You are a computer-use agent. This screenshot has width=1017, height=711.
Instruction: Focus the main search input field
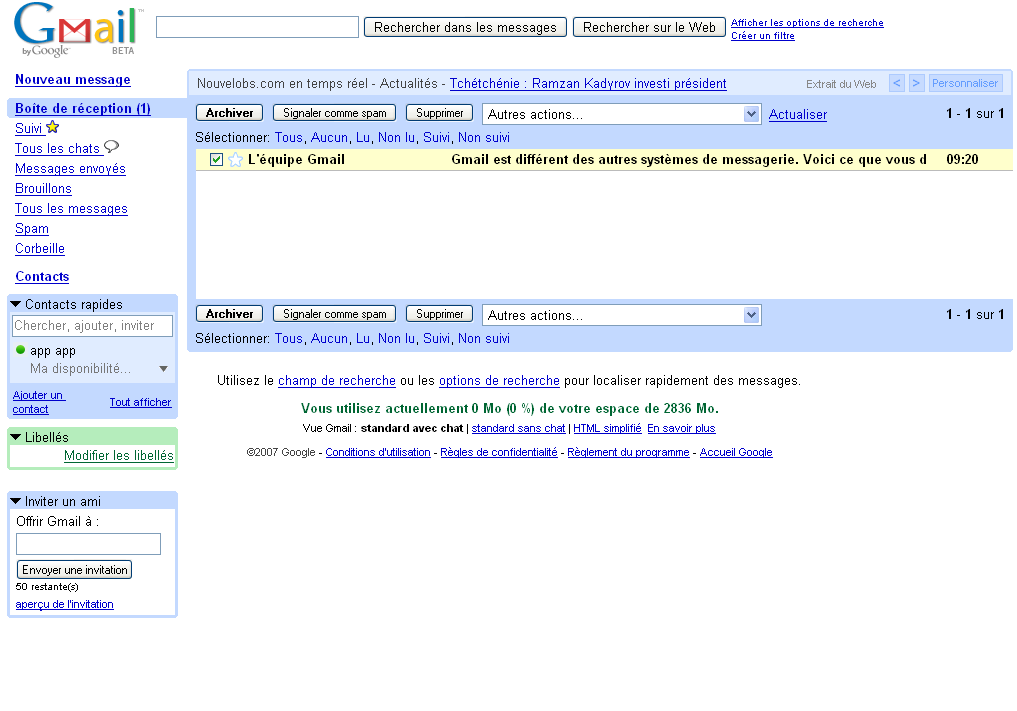257,27
